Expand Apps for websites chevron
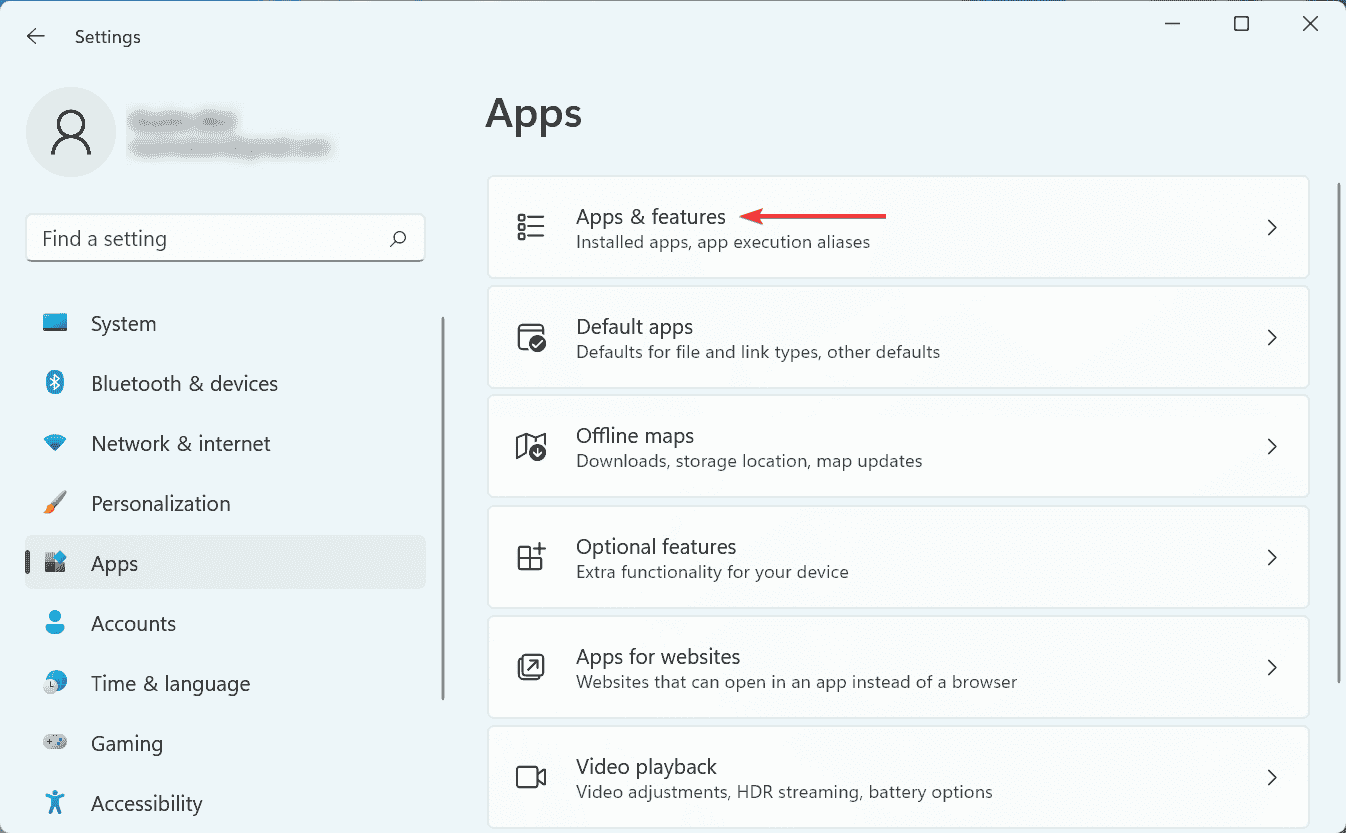The image size is (1346, 833). pos(1272,667)
